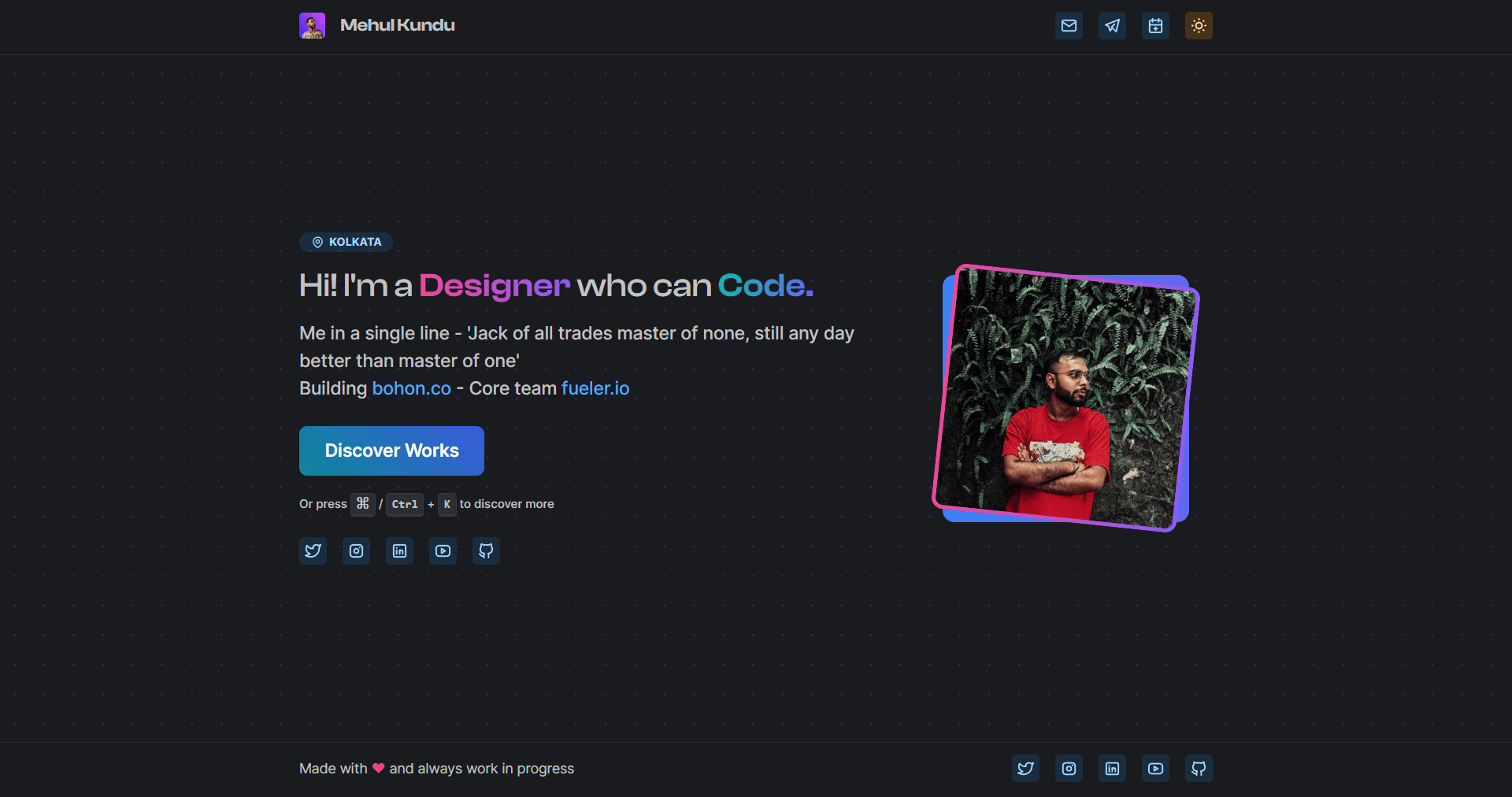This screenshot has width=1512, height=797.
Task: Open Instagram icon in the footer
Action: (x=1069, y=769)
